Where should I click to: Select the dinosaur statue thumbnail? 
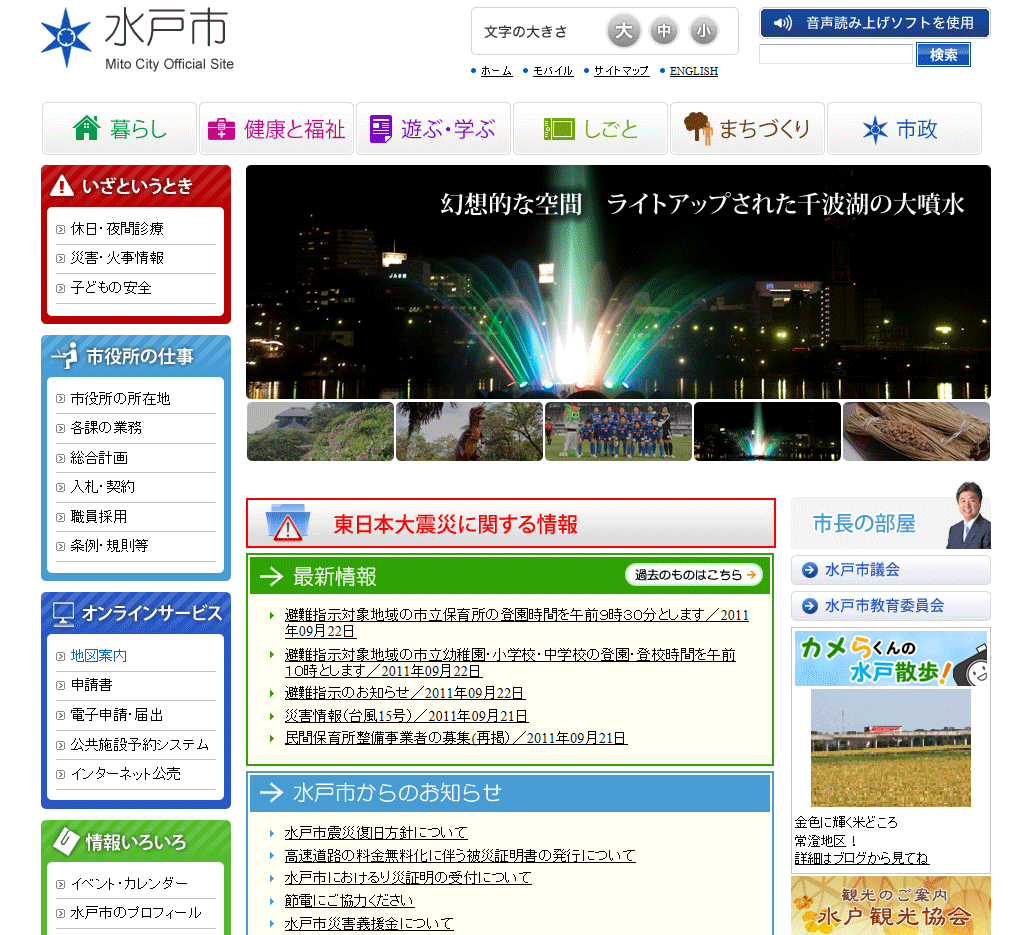(x=469, y=432)
